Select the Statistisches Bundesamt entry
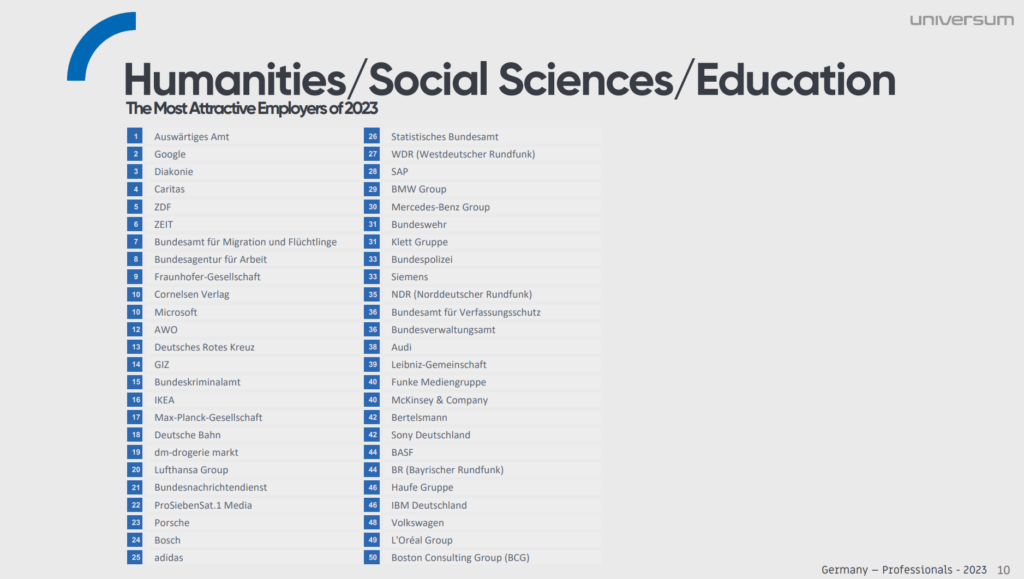 [444, 136]
